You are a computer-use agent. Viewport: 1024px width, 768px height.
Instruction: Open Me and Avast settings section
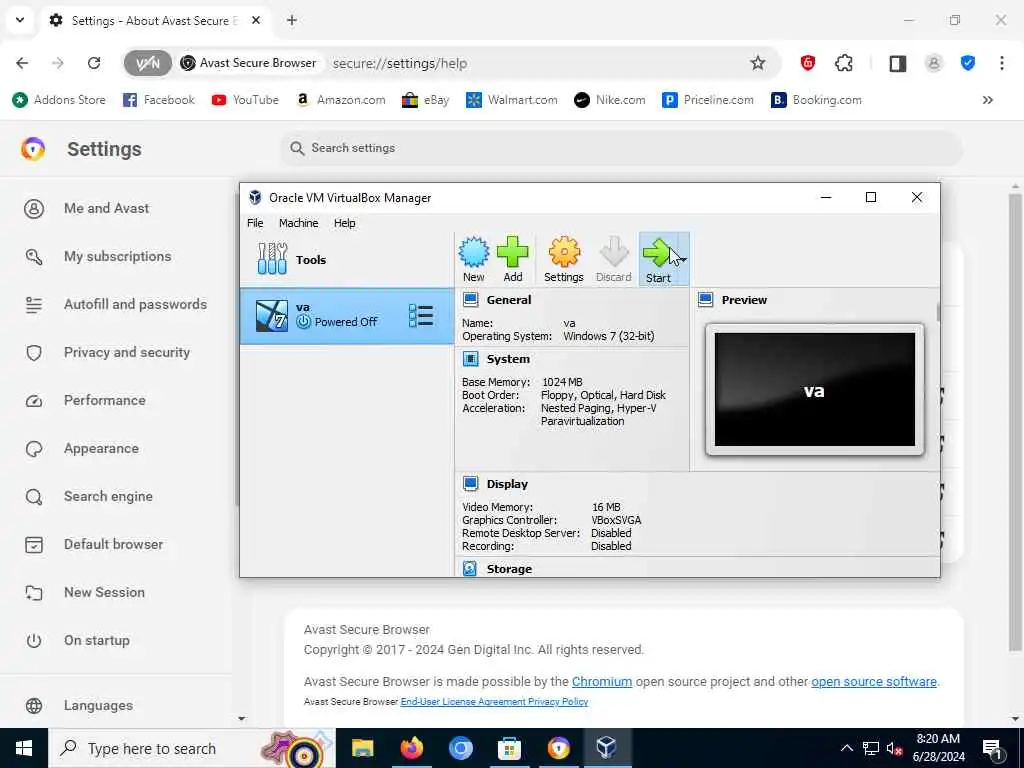tap(106, 208)
